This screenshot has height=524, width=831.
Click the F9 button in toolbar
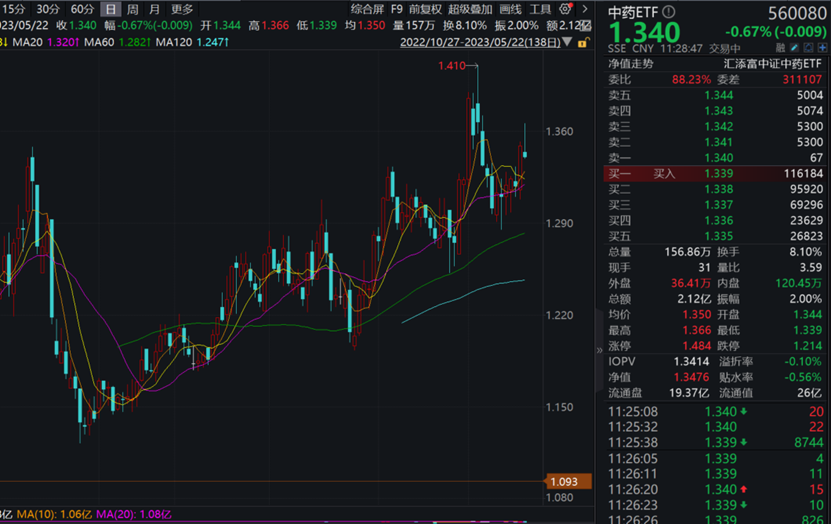[x=396, y=9]
